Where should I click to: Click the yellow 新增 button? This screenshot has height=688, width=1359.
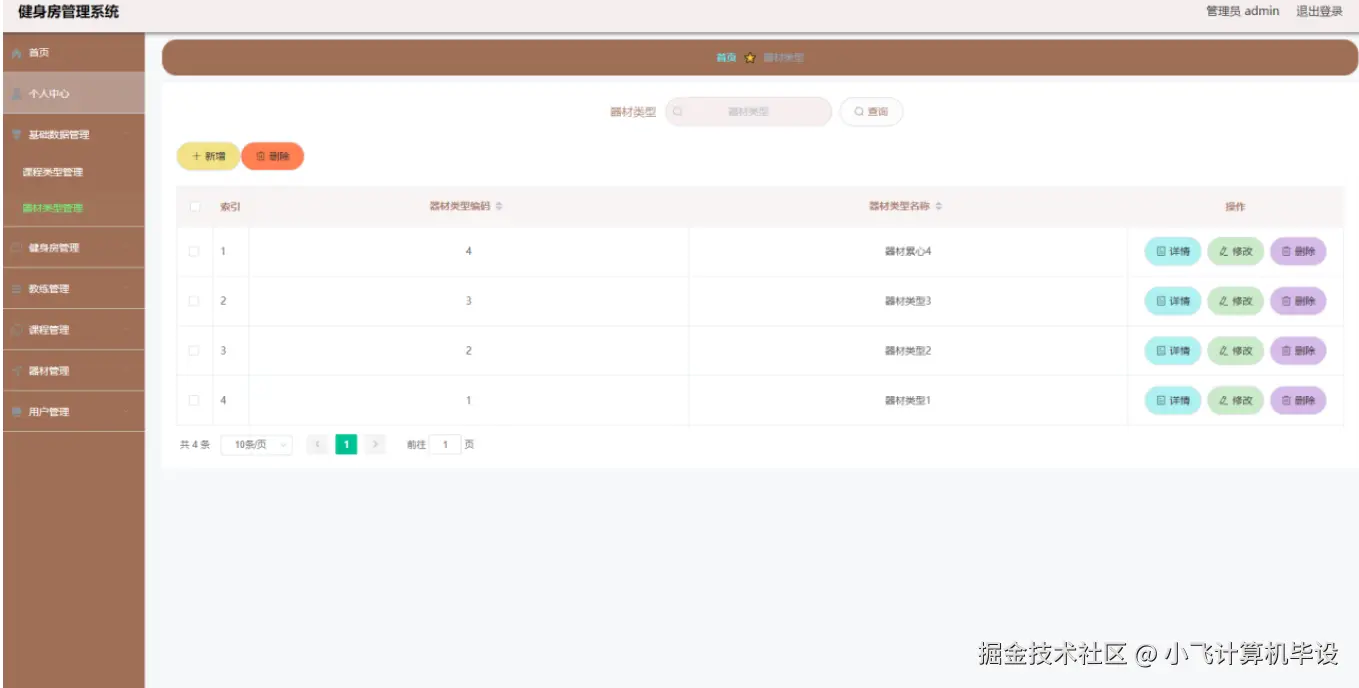[x=208, y=156]
